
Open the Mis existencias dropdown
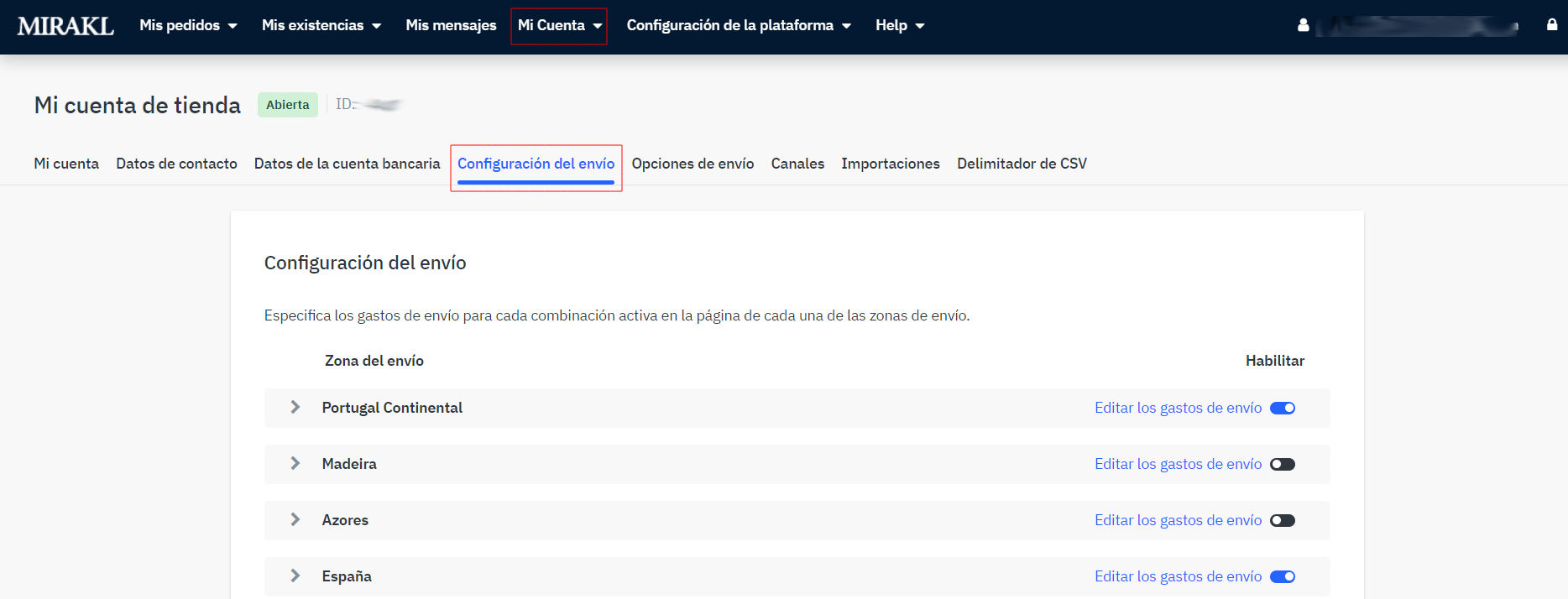click(321, 26)
